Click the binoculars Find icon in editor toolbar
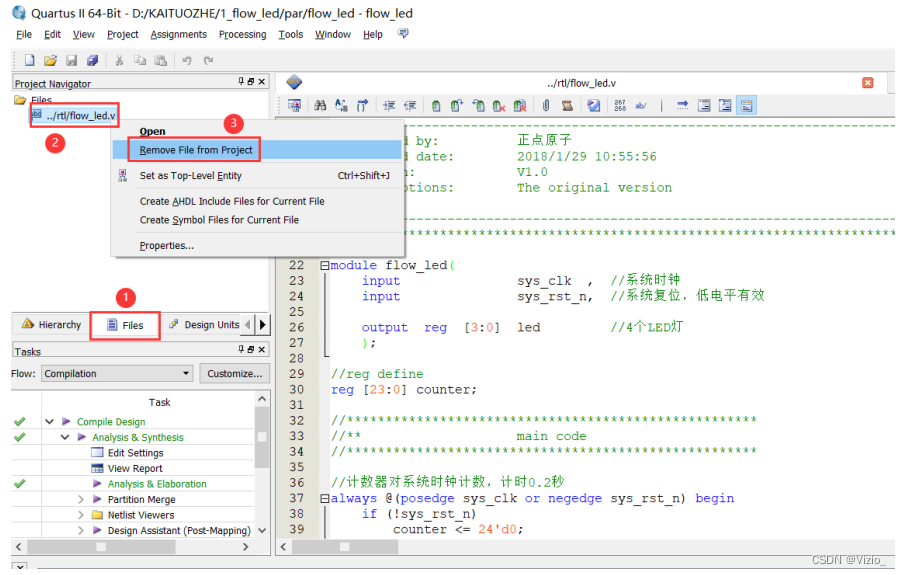 point(320,105)
